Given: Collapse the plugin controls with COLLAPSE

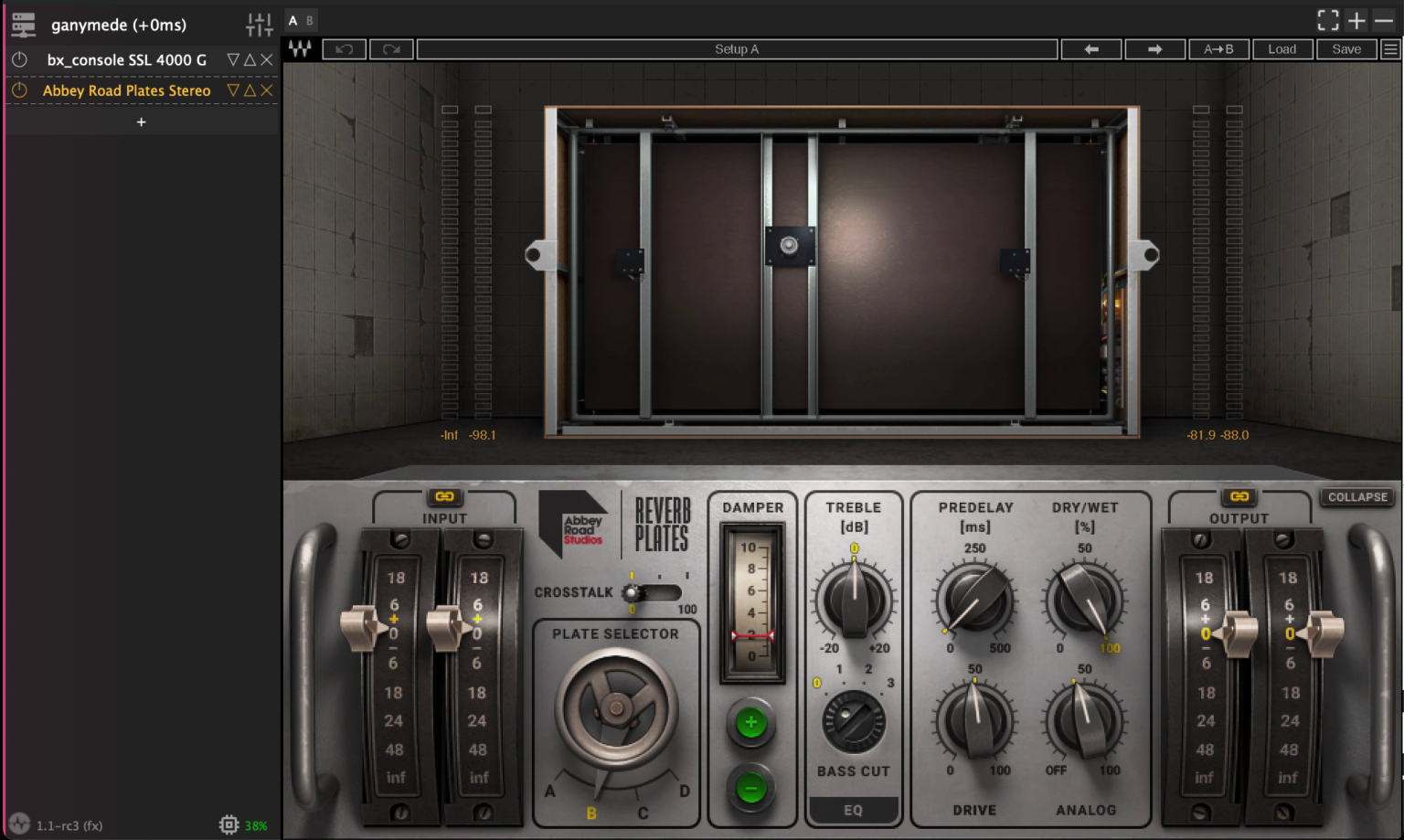Looking at the screenshot, I should click(x=1357, y=497).
